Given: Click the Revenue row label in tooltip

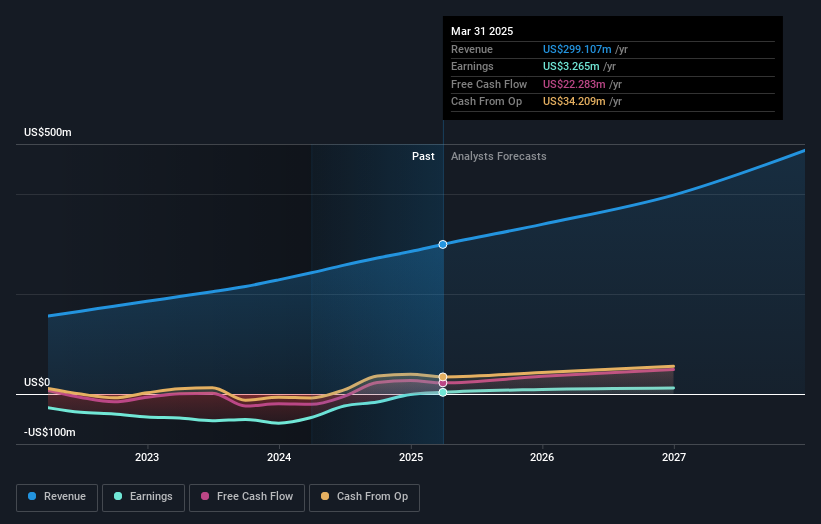Looking at the screenshot, I should (472, 49).
